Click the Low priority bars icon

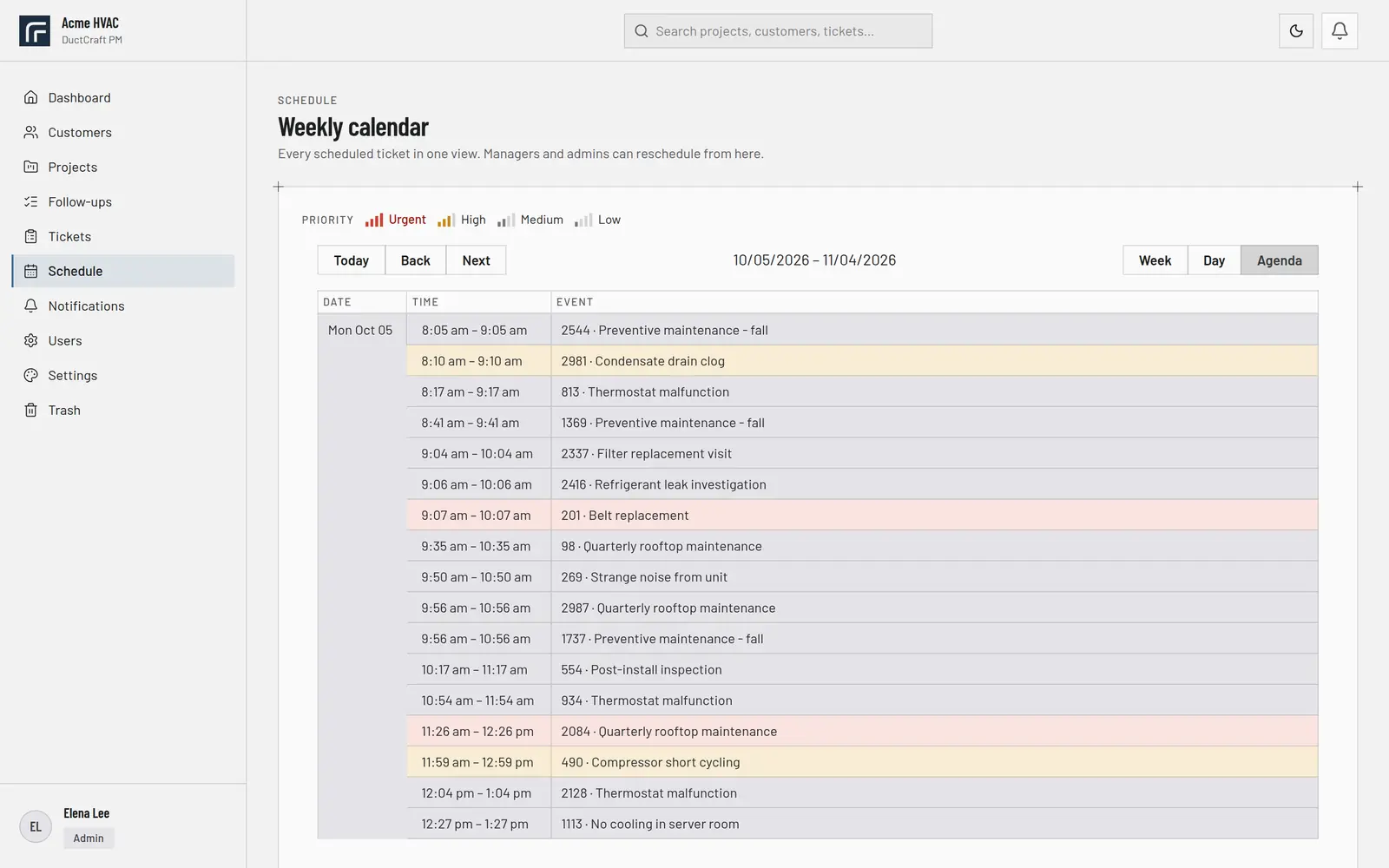(x=583, y=220)
